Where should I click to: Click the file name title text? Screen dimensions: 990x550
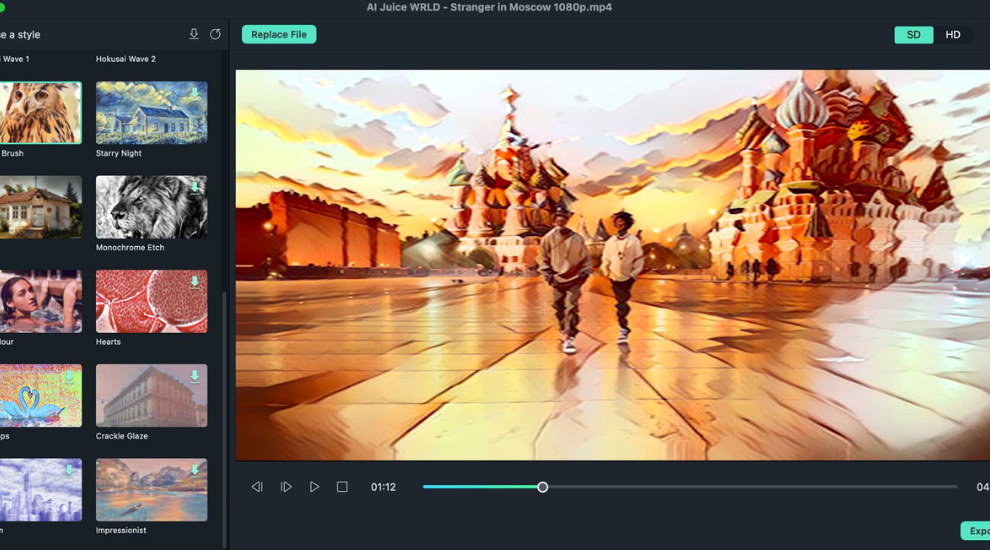click(489, 8)
